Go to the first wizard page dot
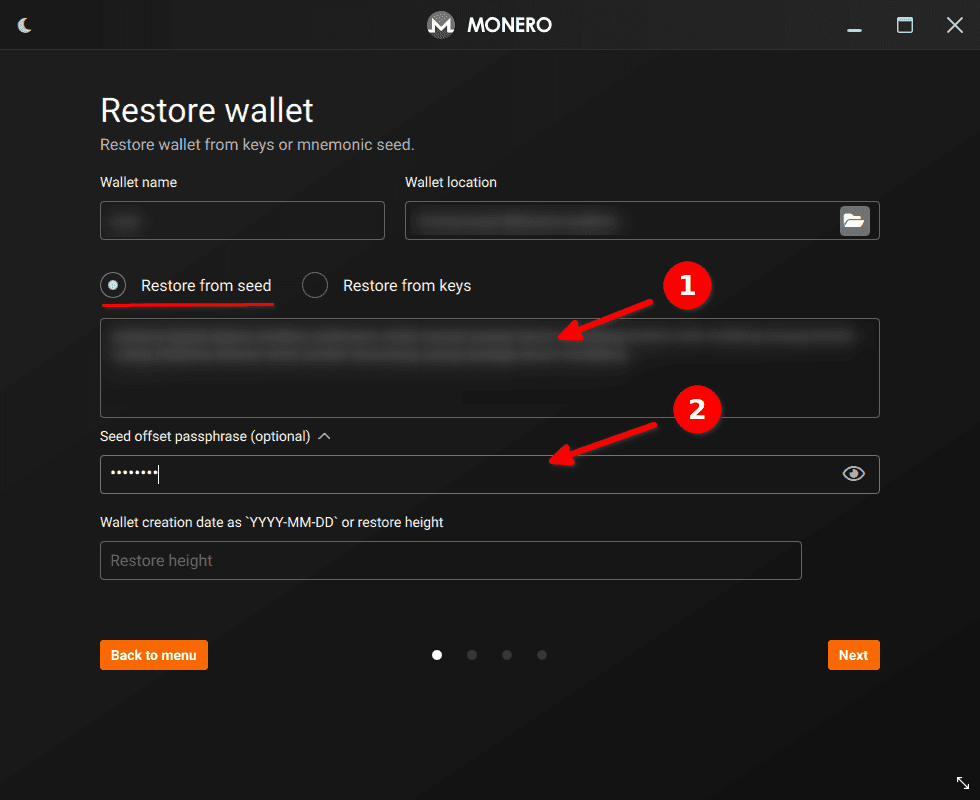Viewport: 980px width, 800px height. pos(437,655)
